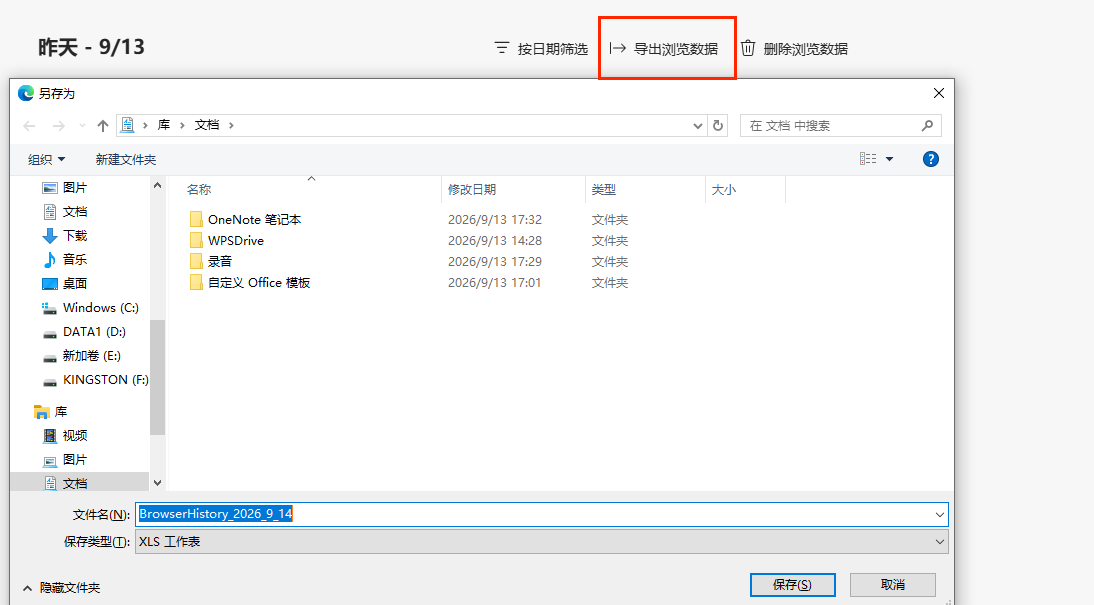Select DATA1 (D:) drive
1094x605 pixels.
pyautogui.click(x=84, y=331)
